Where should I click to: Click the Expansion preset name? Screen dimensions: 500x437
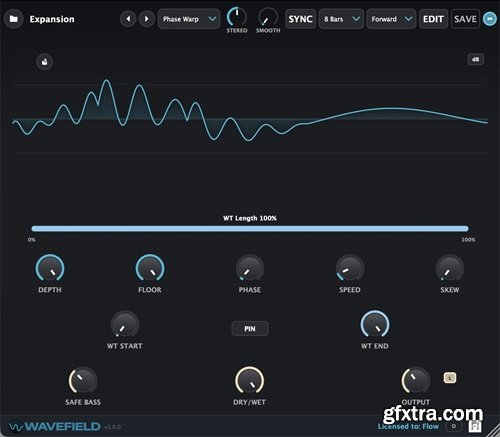[x=52, y=19]
